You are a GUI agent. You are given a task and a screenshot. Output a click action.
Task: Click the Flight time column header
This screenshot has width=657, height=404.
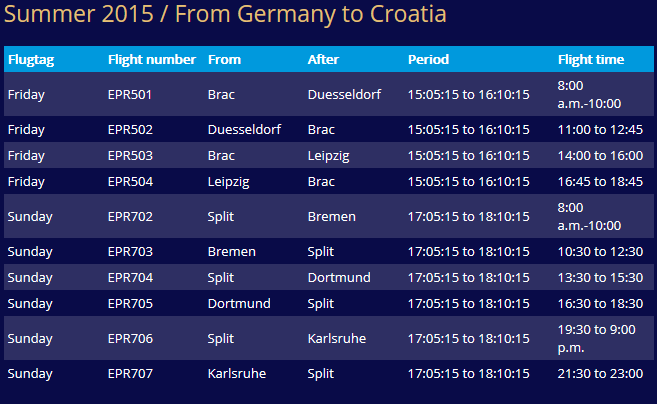coord(591,60)
